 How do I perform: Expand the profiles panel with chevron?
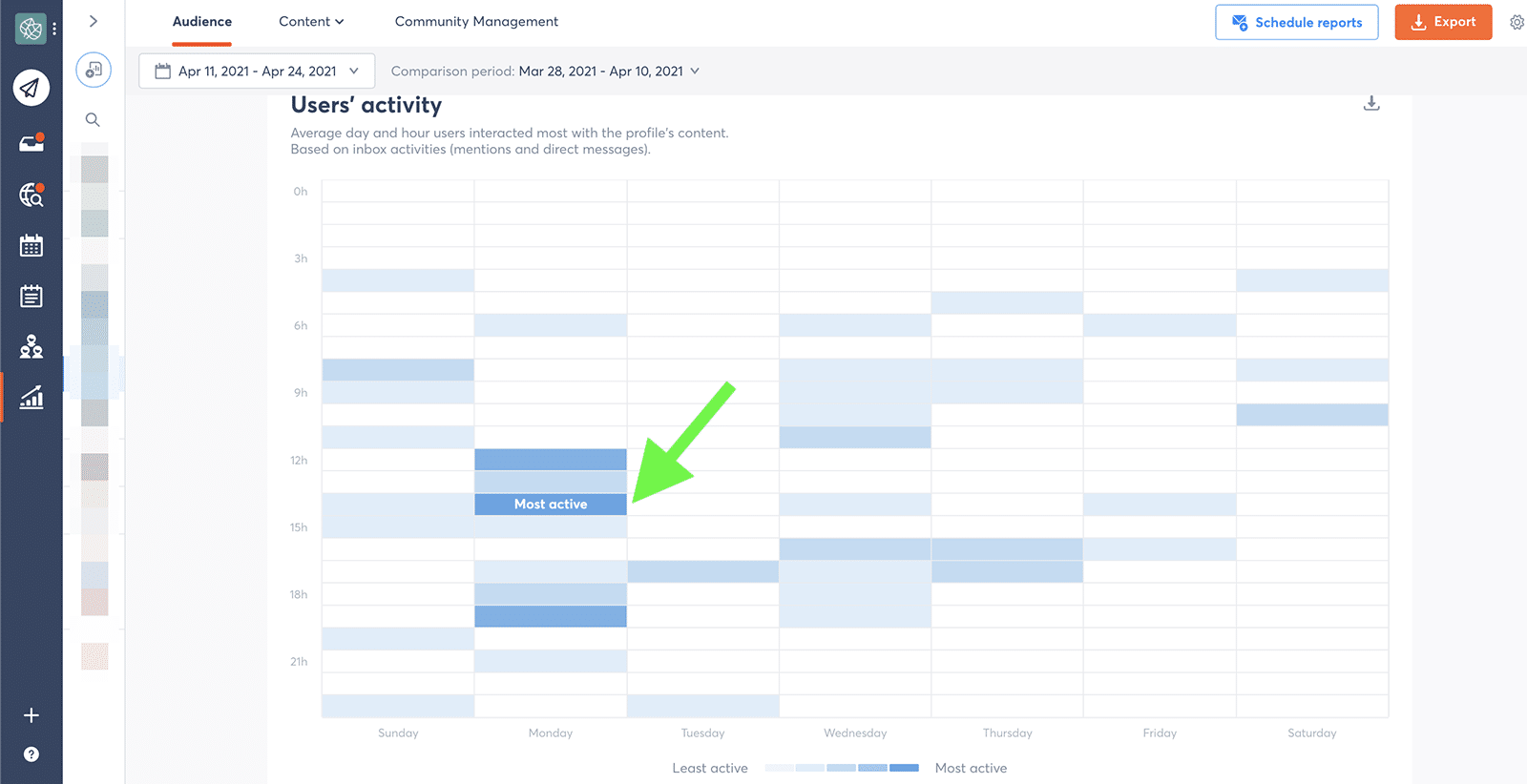(94, 21)
